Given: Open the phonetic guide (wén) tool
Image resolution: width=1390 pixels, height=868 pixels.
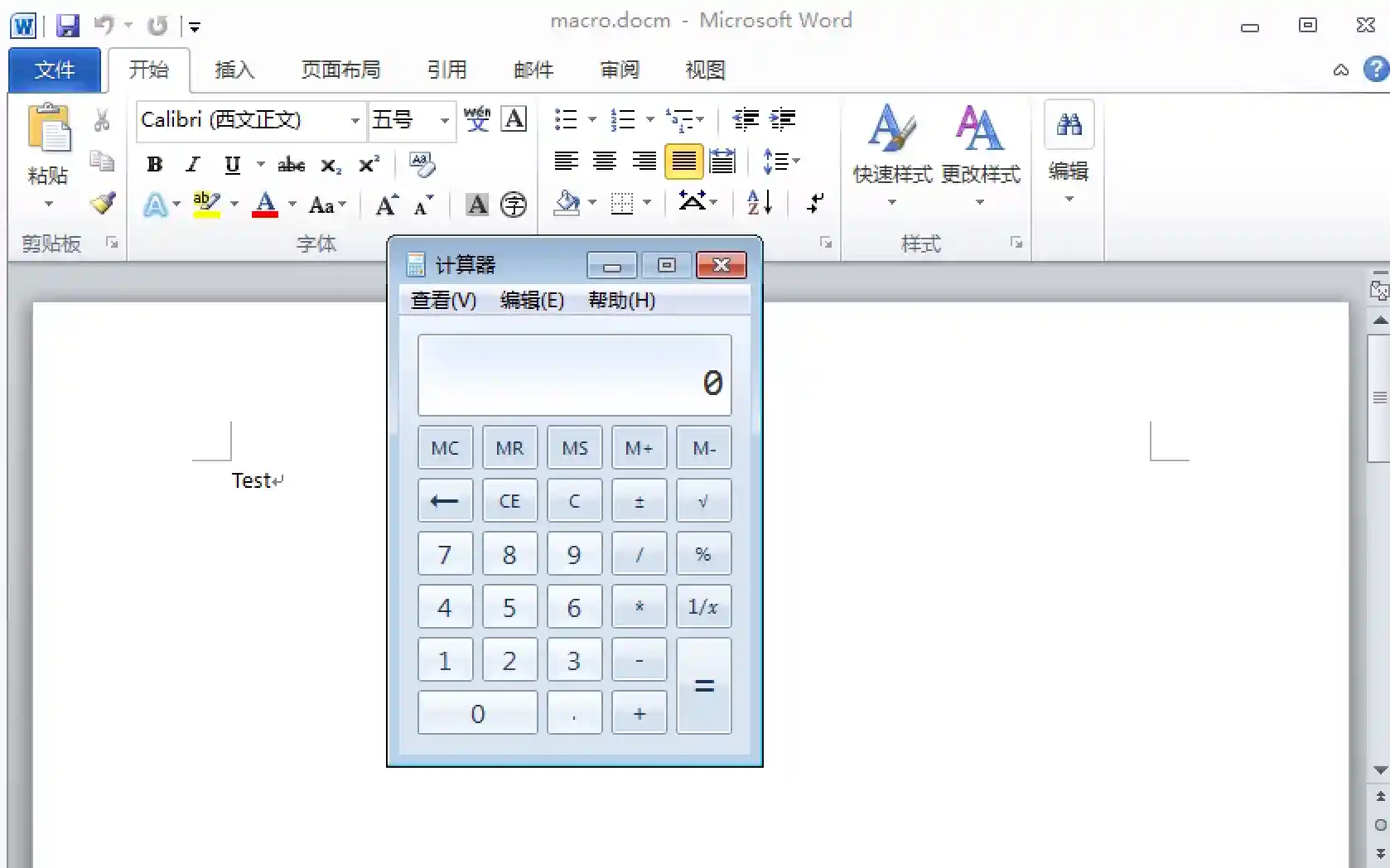Looking at the screenshot, I should pyautogui.click(x=477, y=120).
